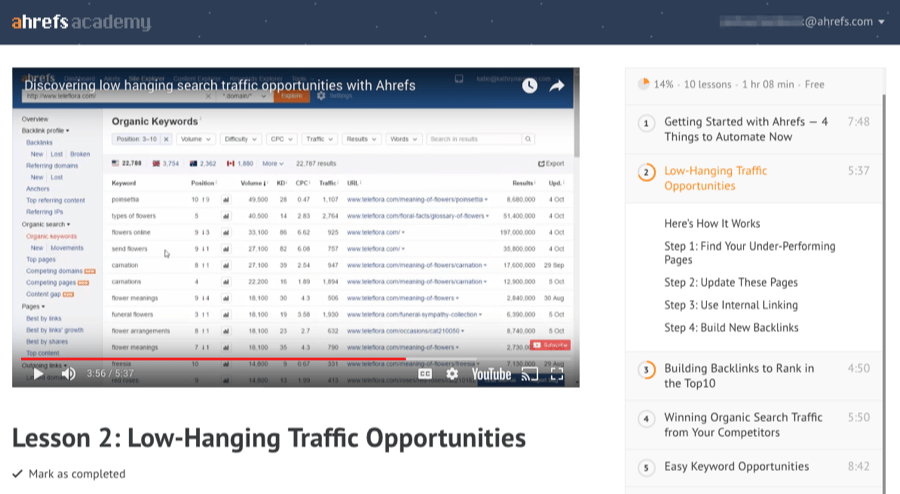Click Top pages in video sidebar
900x494 pixels.
pyautogui.click(x=41, y=259)
